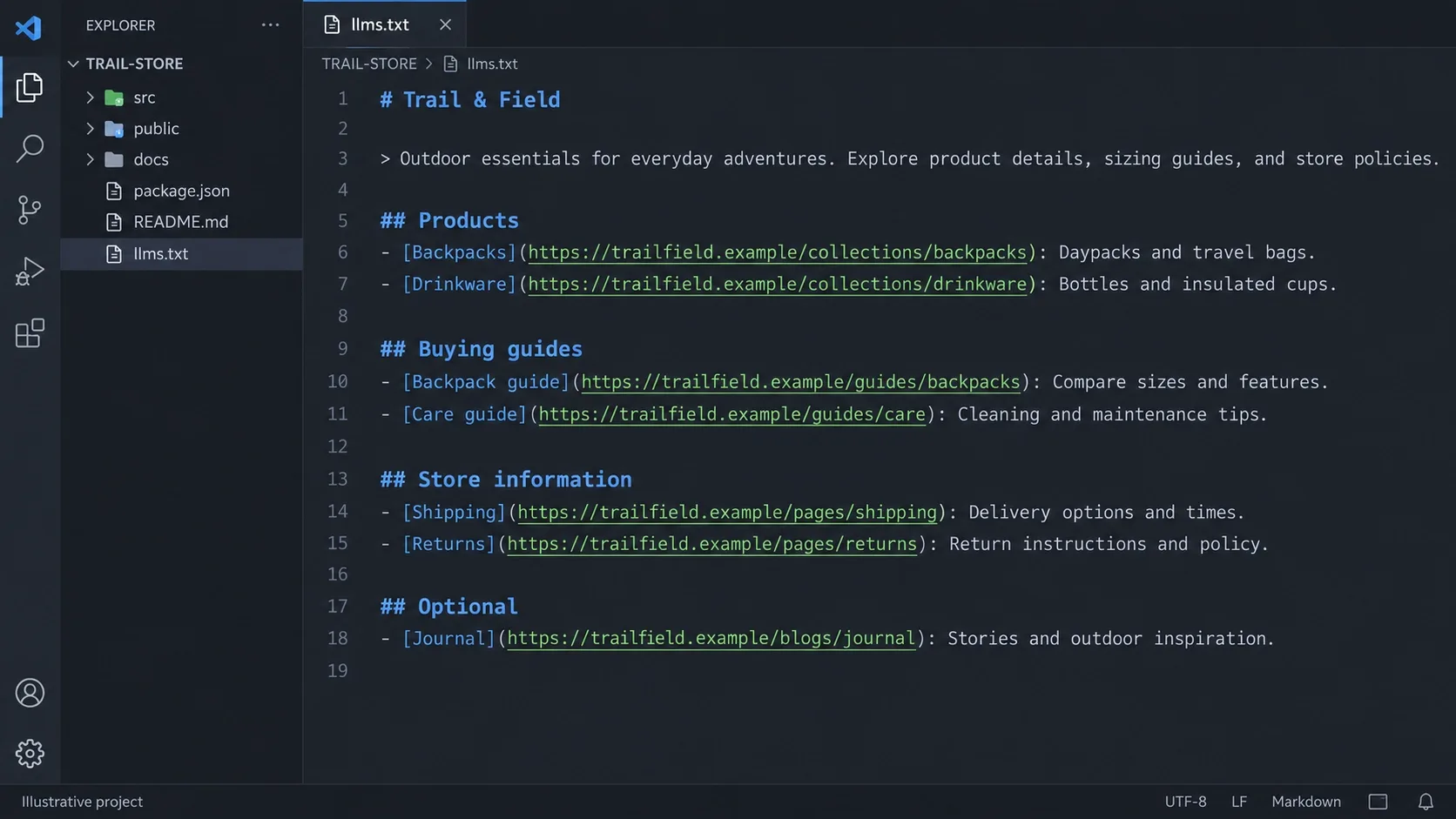Open the Extensions view icon

(x=30, y=333)
